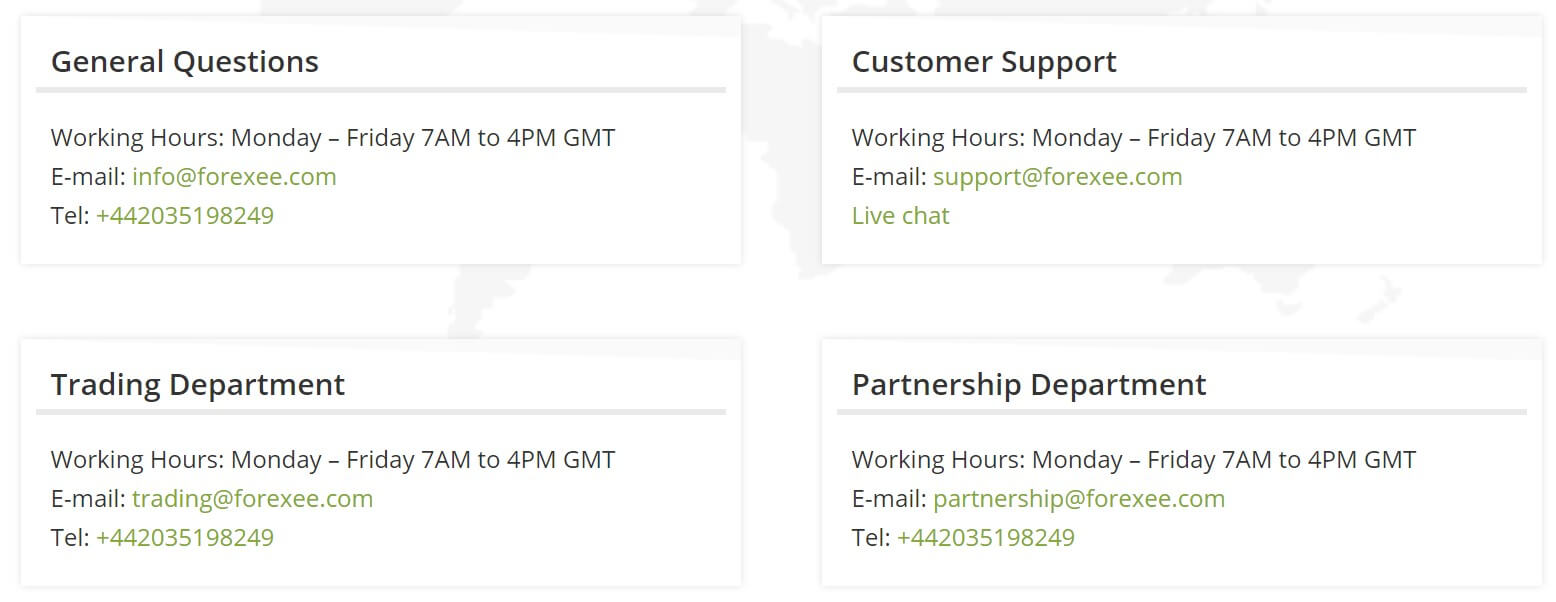Dial the Partnership Department phone number

coord(985,538)
